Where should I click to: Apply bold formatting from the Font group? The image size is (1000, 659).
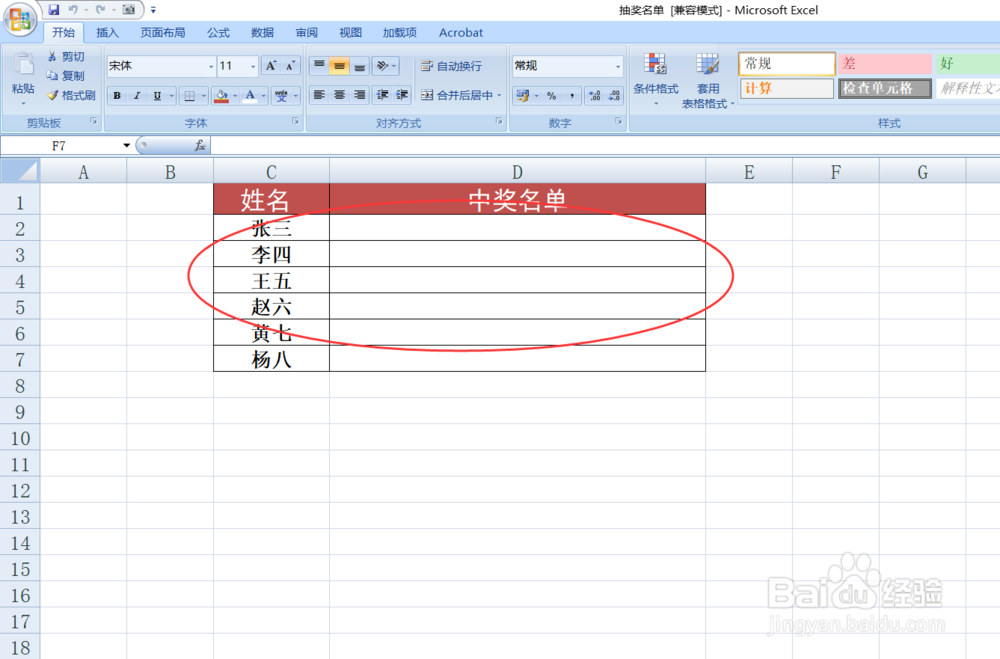118,95
